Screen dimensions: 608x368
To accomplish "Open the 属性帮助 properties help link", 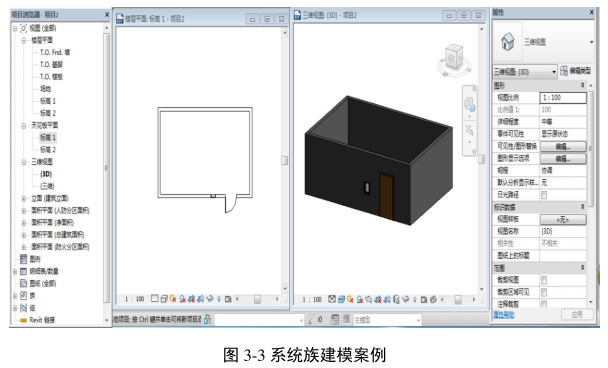I will coord(503,314).
